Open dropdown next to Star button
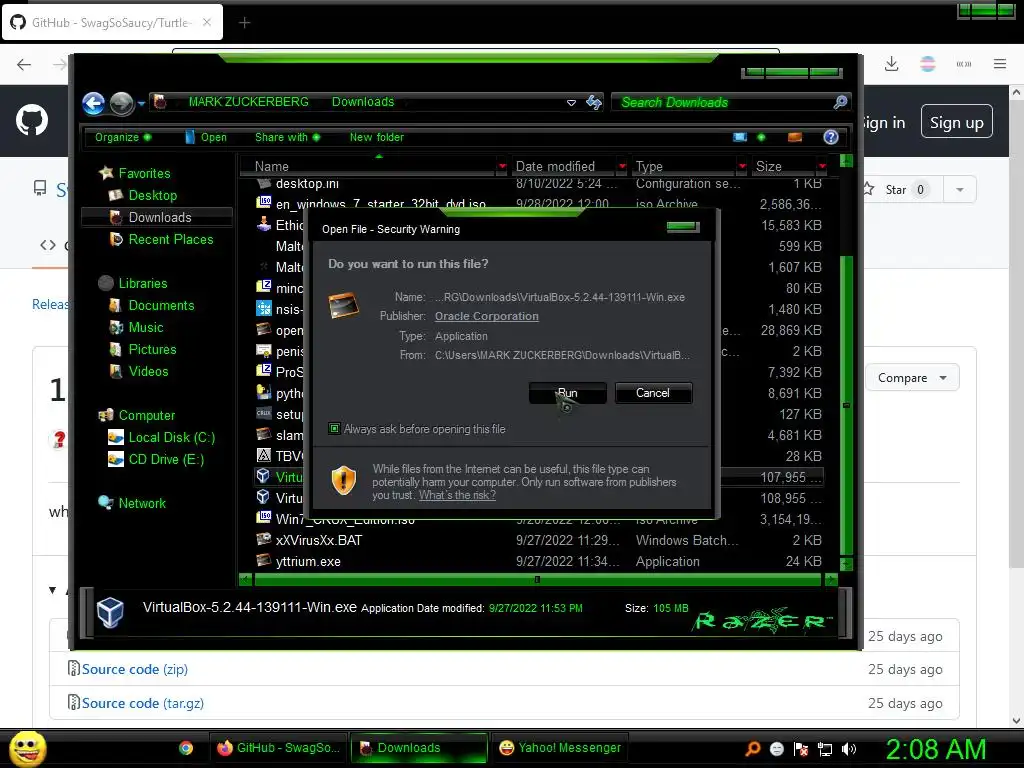 click(x=959, y=189)
